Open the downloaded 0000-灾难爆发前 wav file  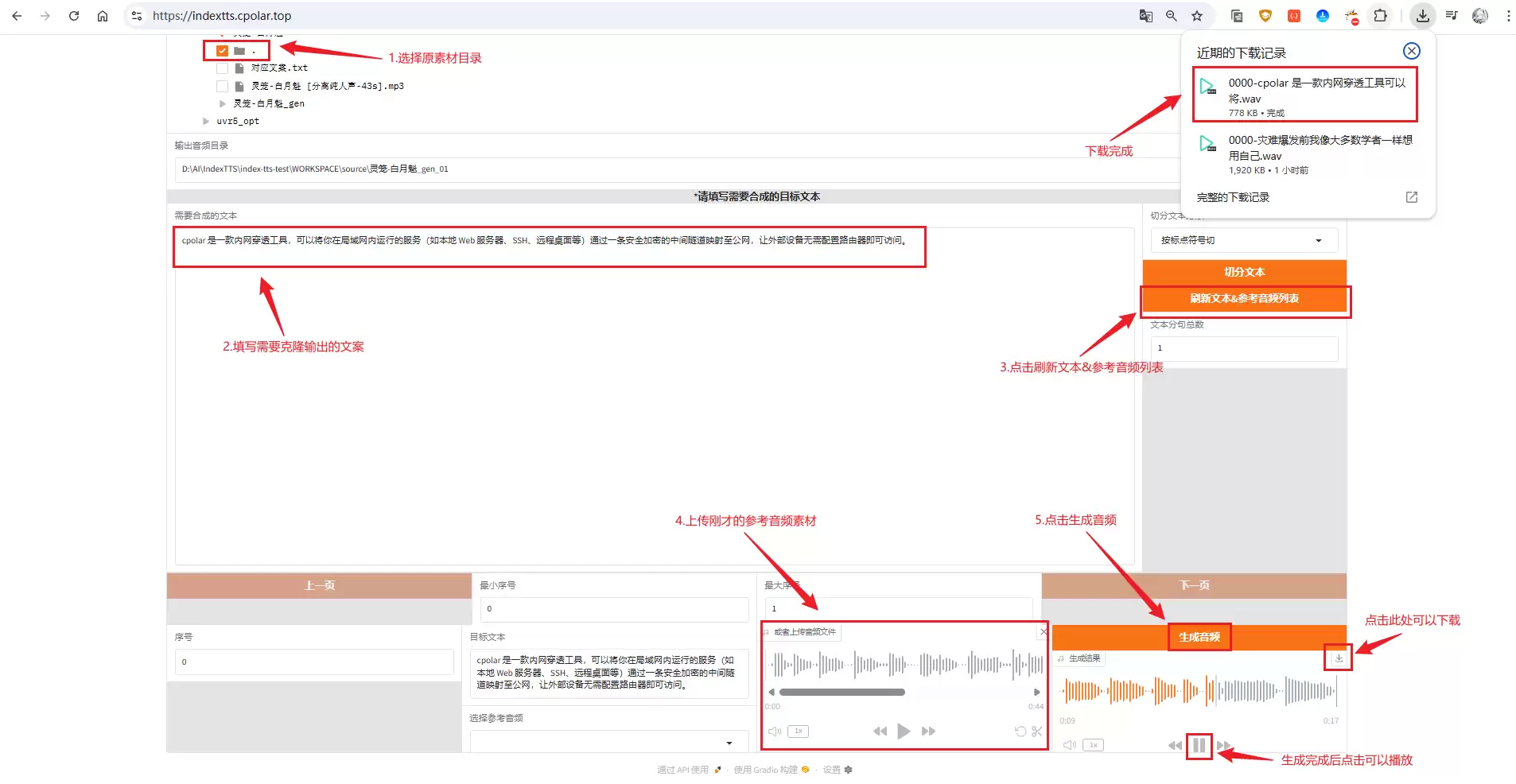[x=1305, y=153]
